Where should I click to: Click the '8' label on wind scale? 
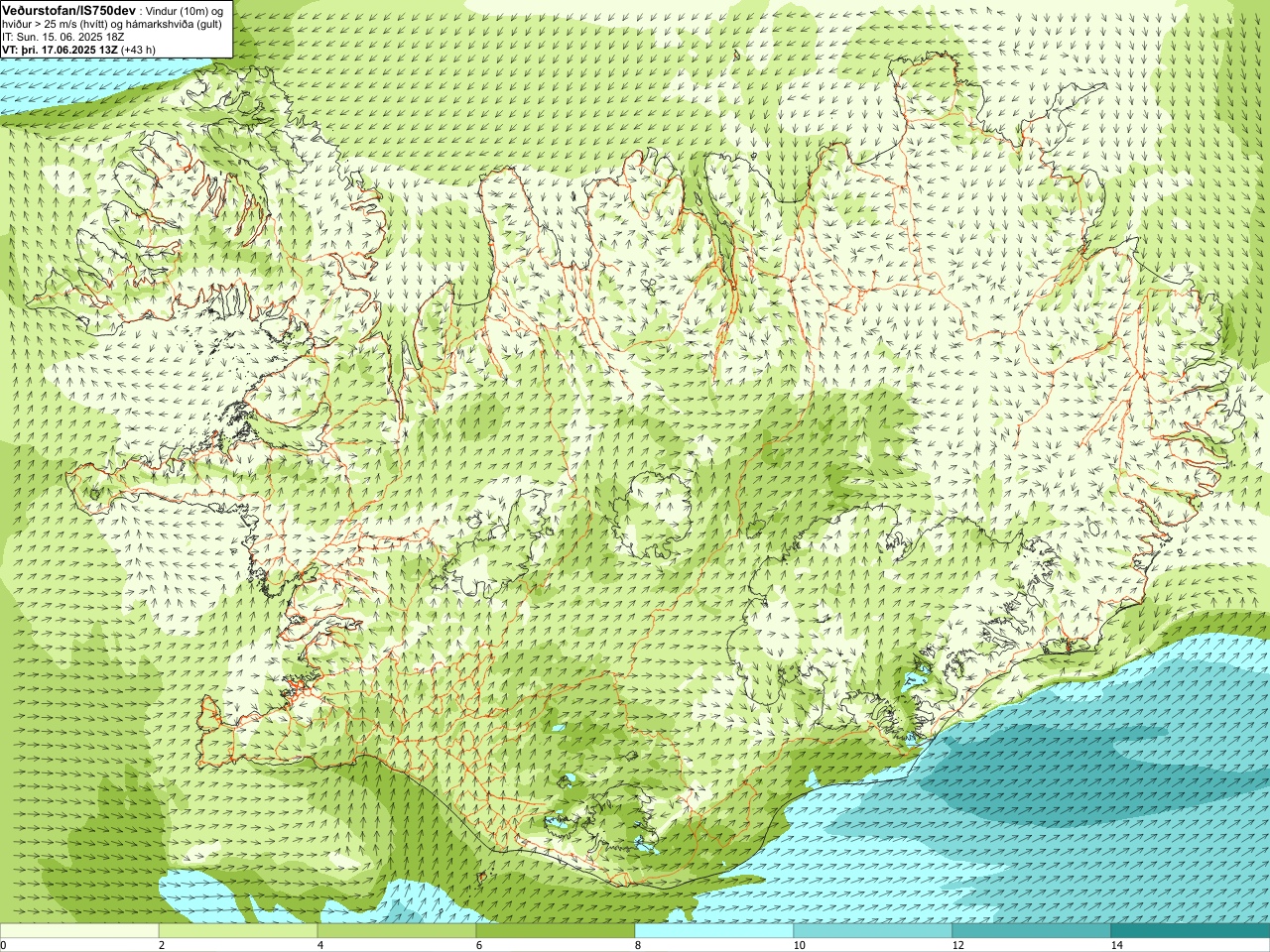[x=639, y=945]
